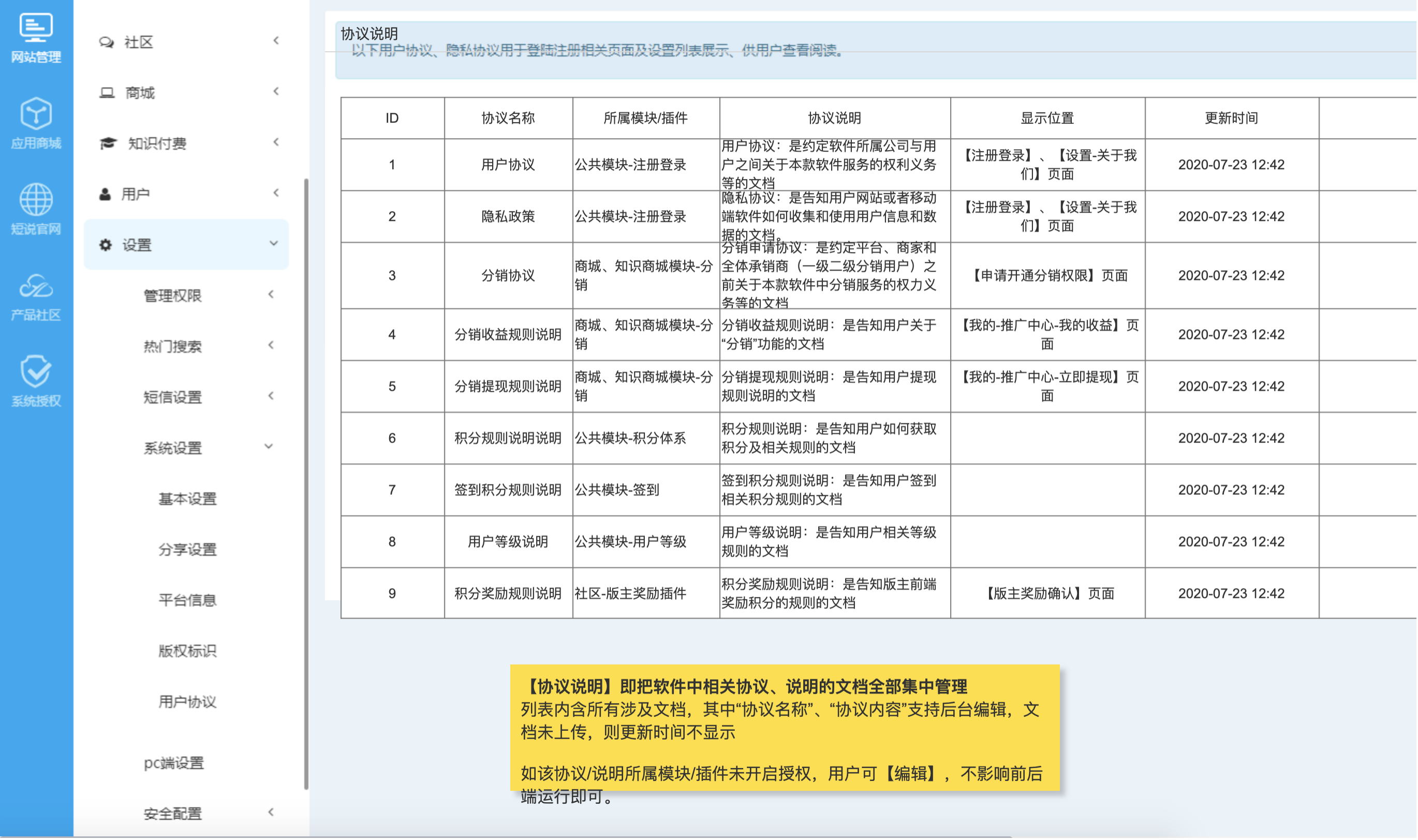Screen dimensions: 1418x840
Task: Open the 平台信息 menu item
Action: (188, 600)
